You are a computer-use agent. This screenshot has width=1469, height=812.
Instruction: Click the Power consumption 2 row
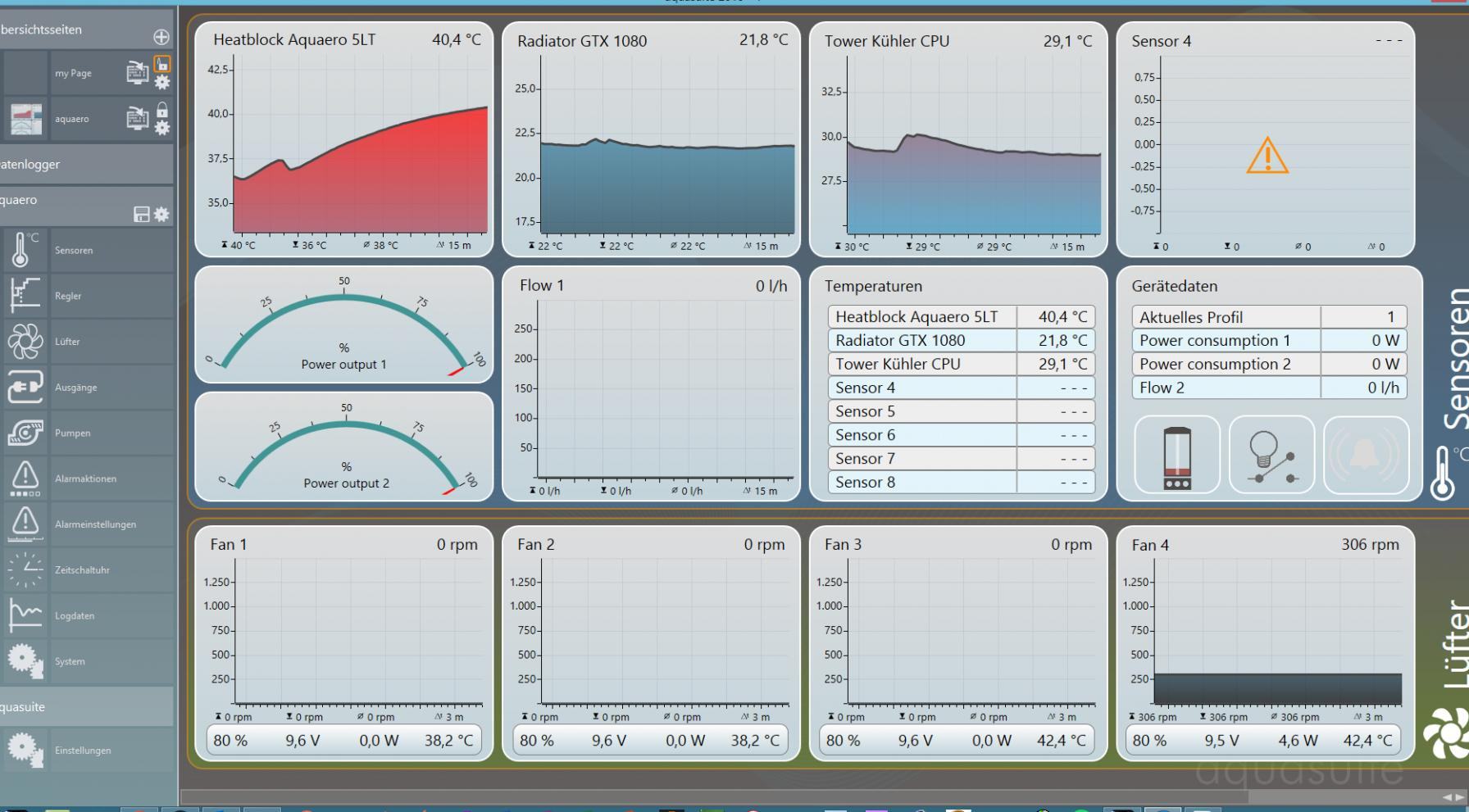coord(1269,364)
